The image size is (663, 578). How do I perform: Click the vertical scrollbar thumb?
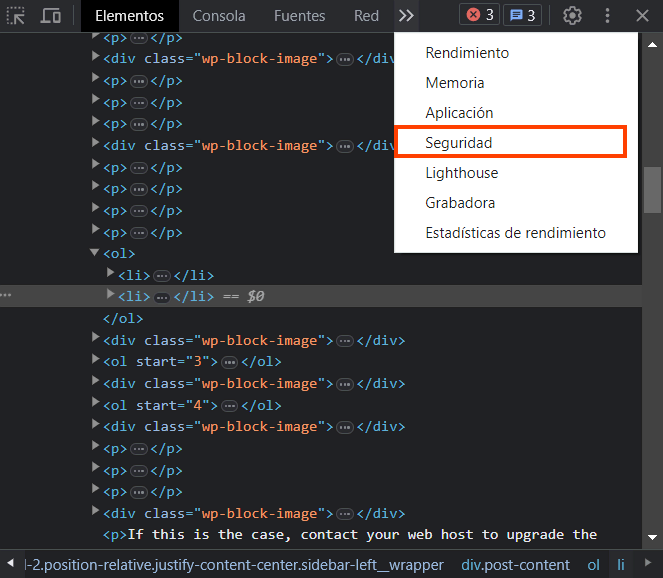(x=652, y=190)
